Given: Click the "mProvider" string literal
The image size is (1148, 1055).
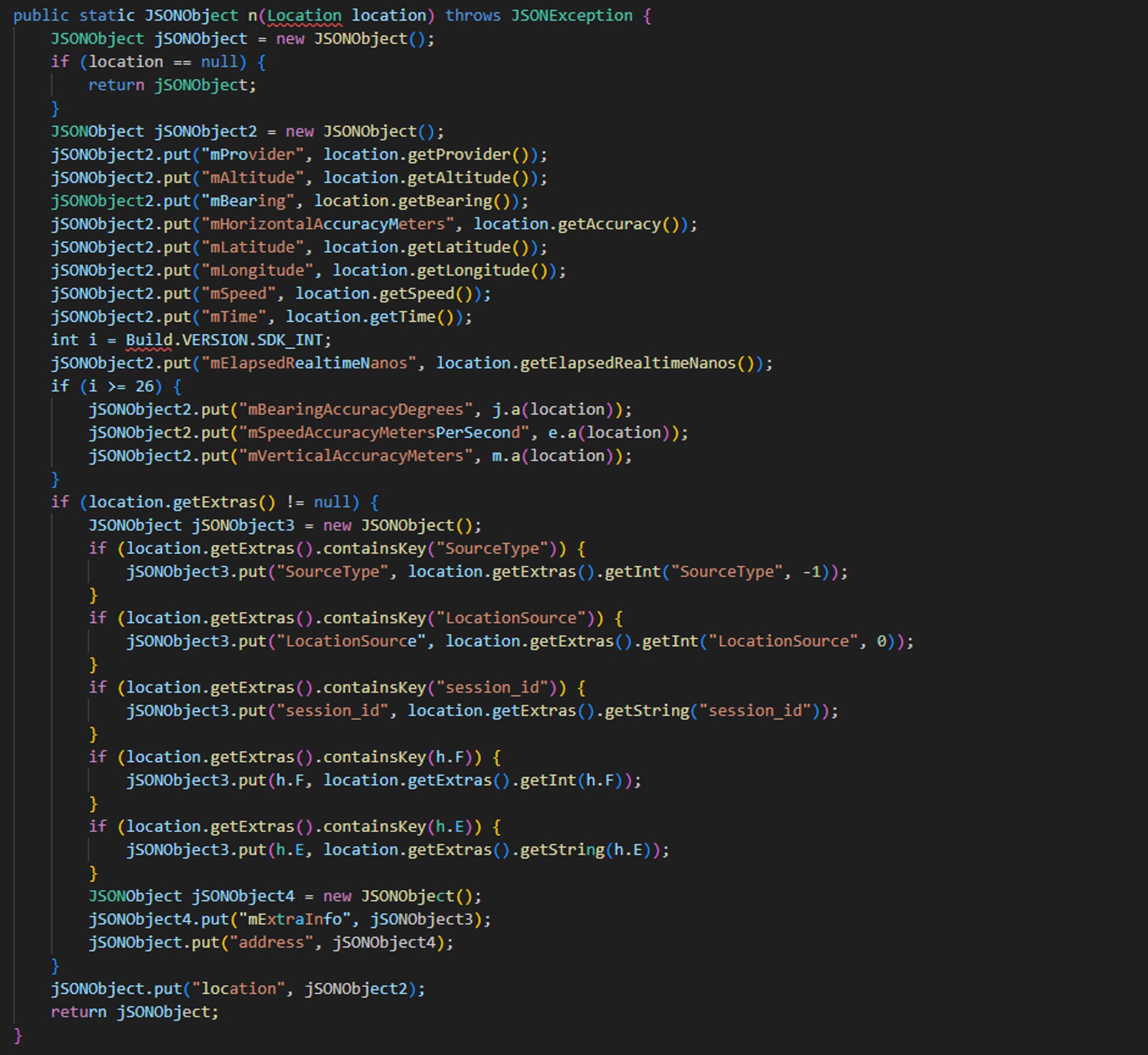Looking at the screenshot, I should coord(252,155).
